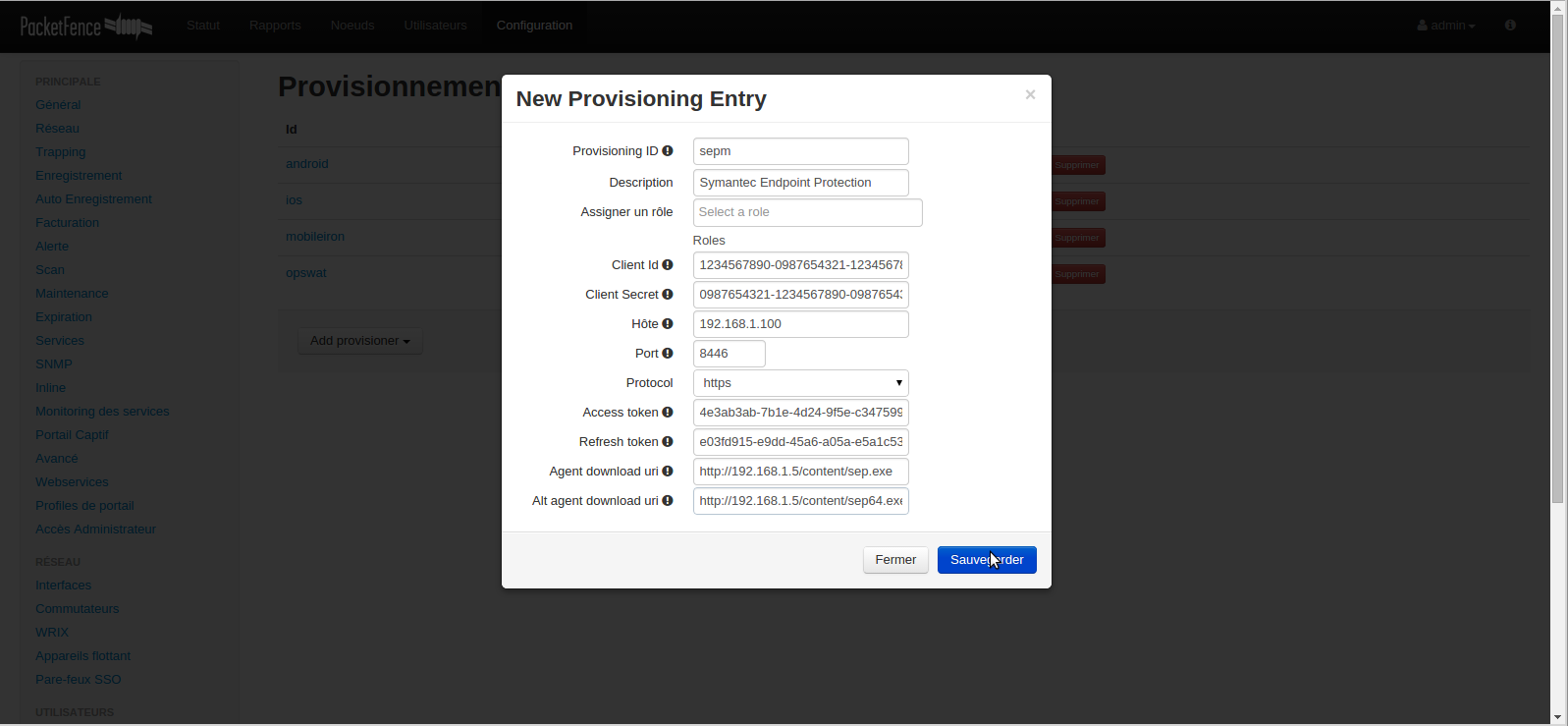This screenshot has height=726, width=1568.
Task: Click the info icon in top navbar
Action: (1510, 26)
